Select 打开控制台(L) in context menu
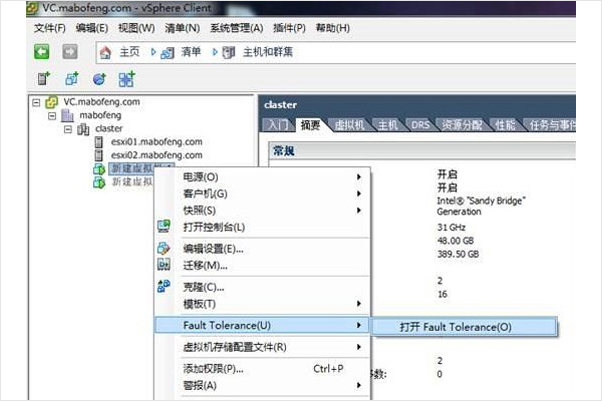The height and width of the screenshot is (401, 602). point(262,227)
